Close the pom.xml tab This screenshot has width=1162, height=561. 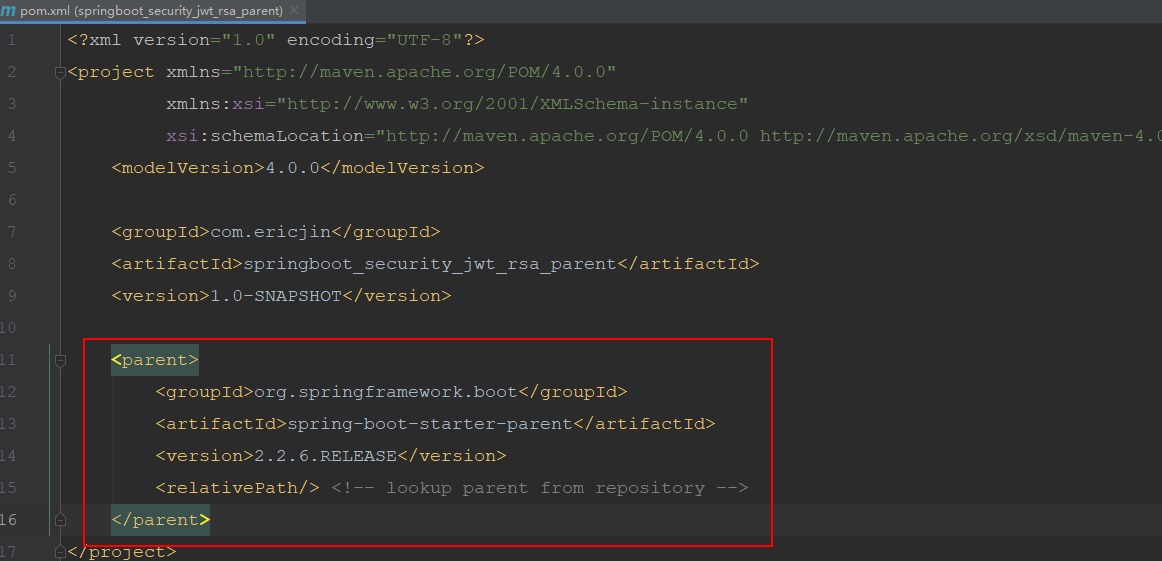click(294, 11)
